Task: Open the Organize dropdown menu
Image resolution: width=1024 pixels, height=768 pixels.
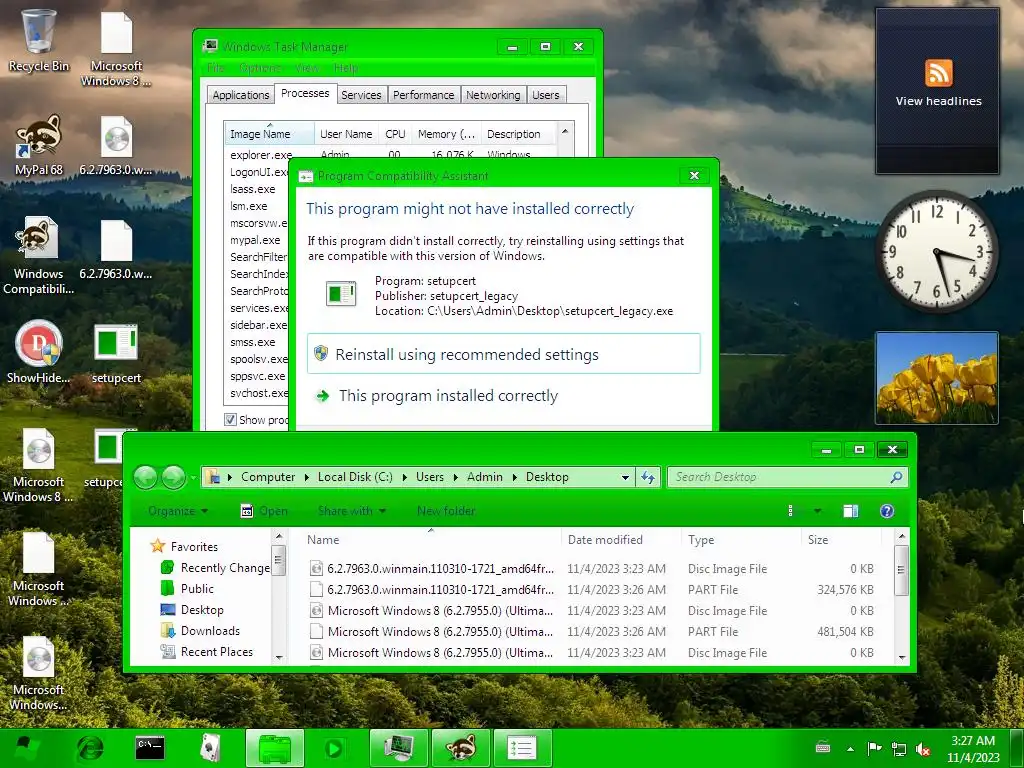Action: (x=178, y=511)
